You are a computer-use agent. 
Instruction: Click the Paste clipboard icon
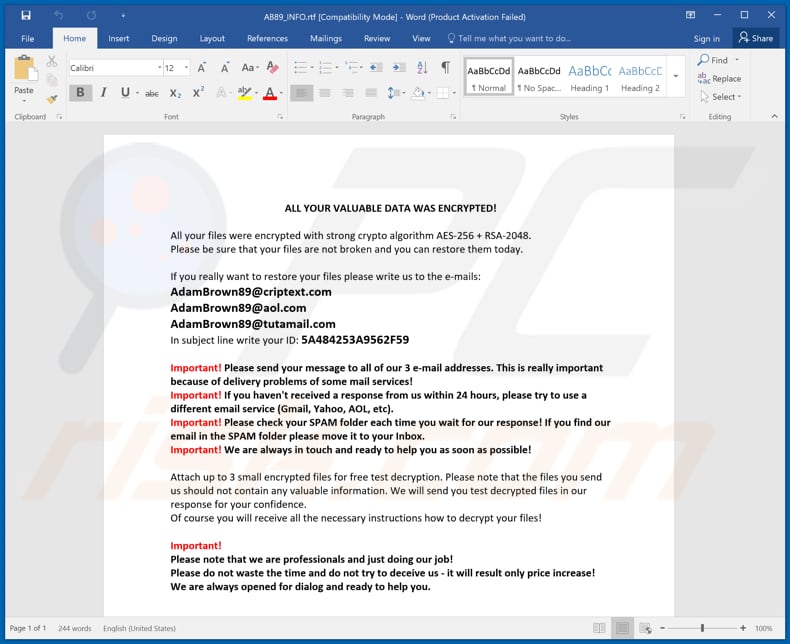[x=24, y=69]
